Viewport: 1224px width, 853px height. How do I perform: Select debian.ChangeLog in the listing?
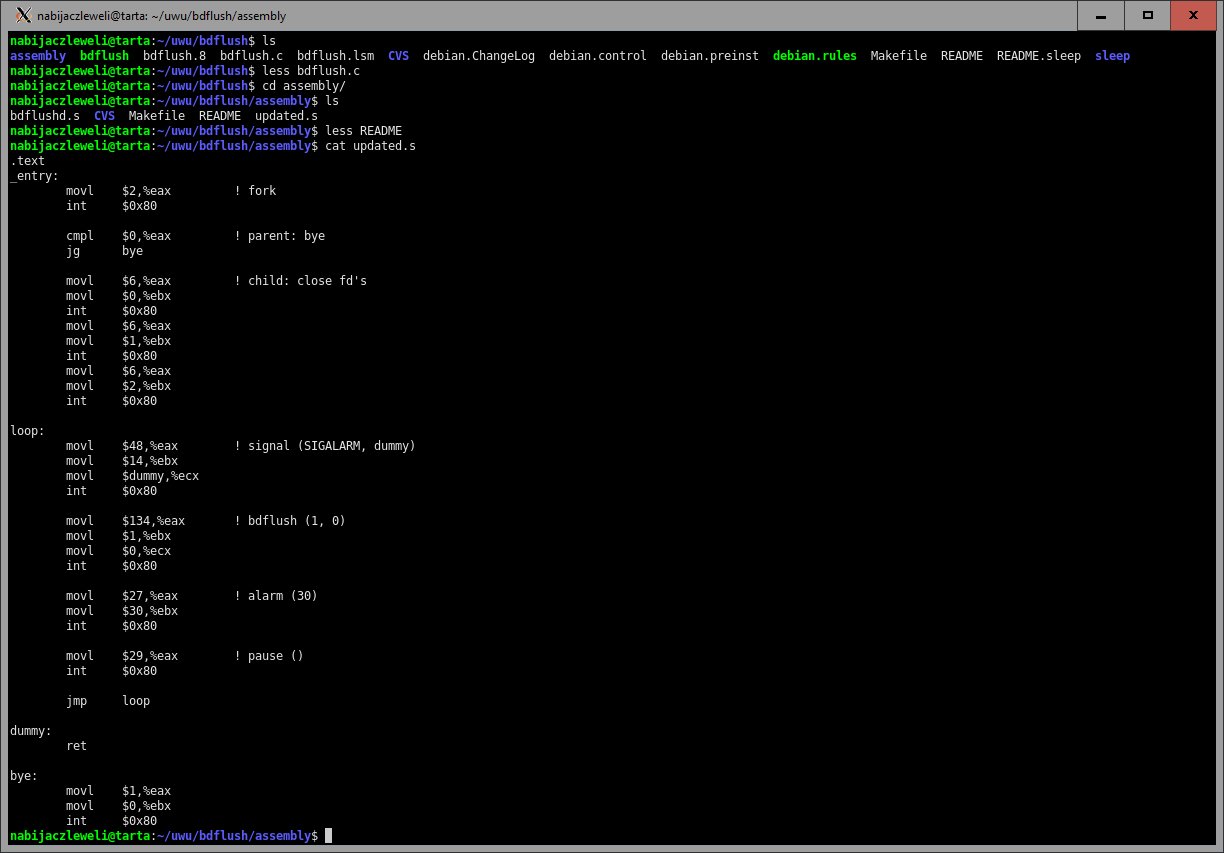(479, 56)
